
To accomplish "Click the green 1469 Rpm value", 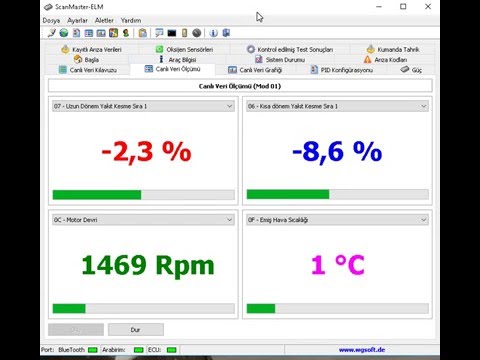I will [x=148, y=266].
